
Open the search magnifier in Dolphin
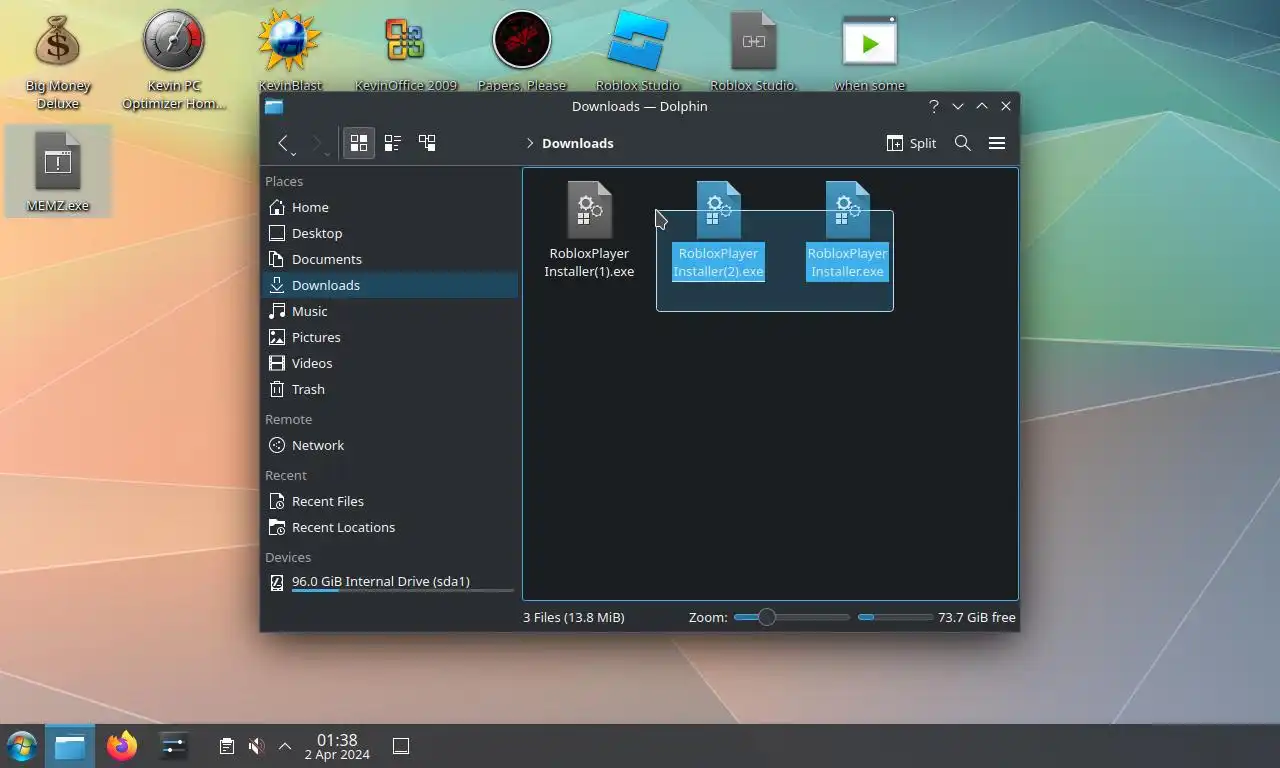click(x=963, y=143)
